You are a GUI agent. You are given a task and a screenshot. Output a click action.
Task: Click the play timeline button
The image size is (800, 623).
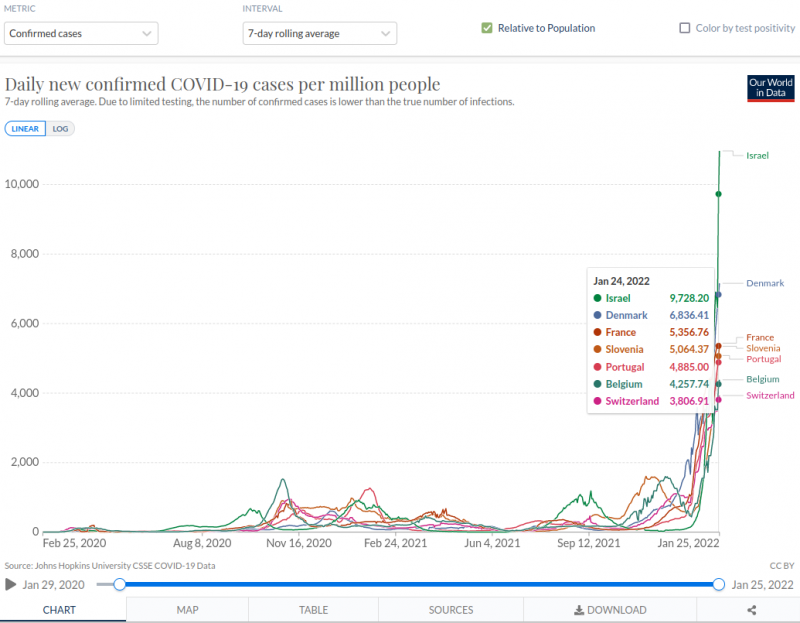point(10,584)
